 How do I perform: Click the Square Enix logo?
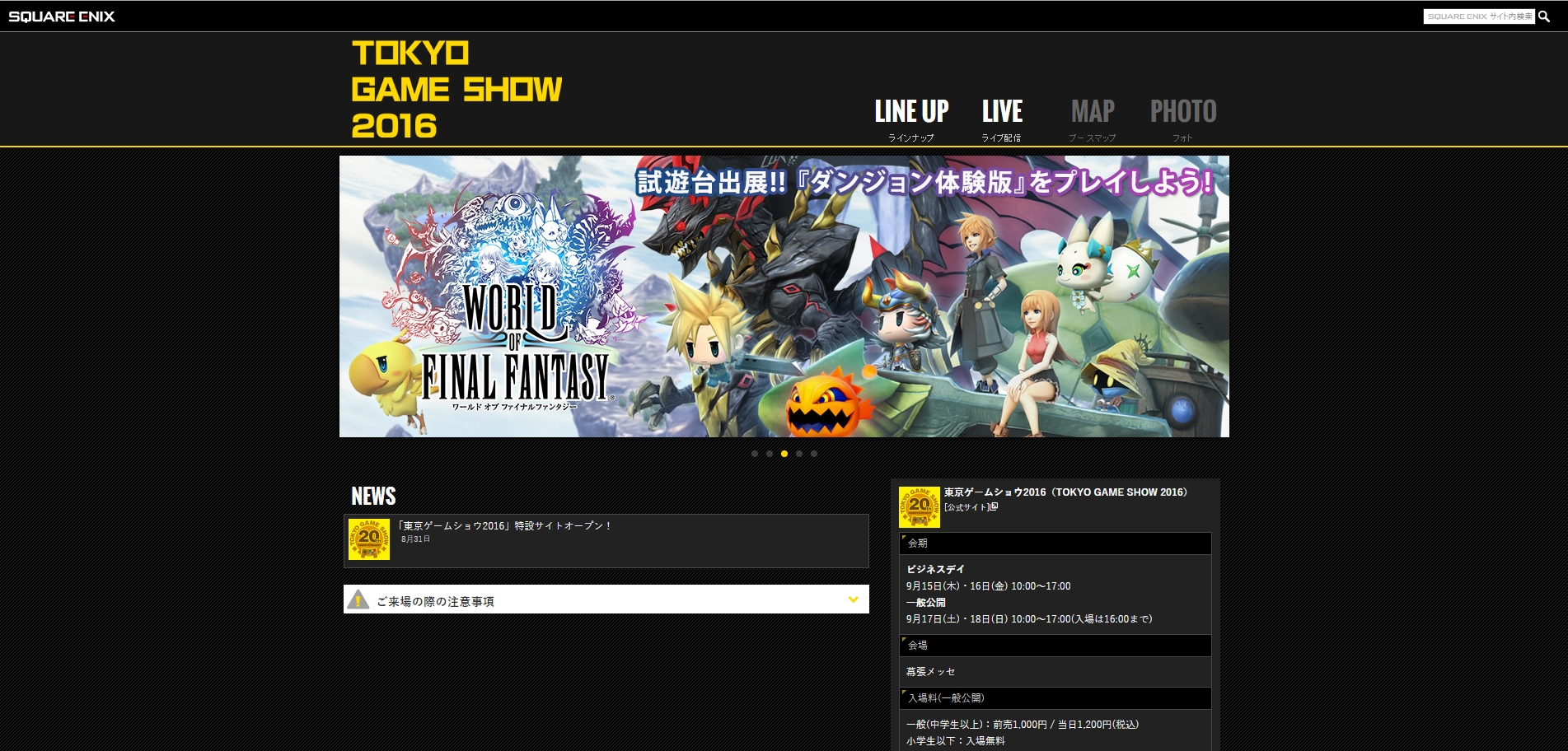(62, 16)
